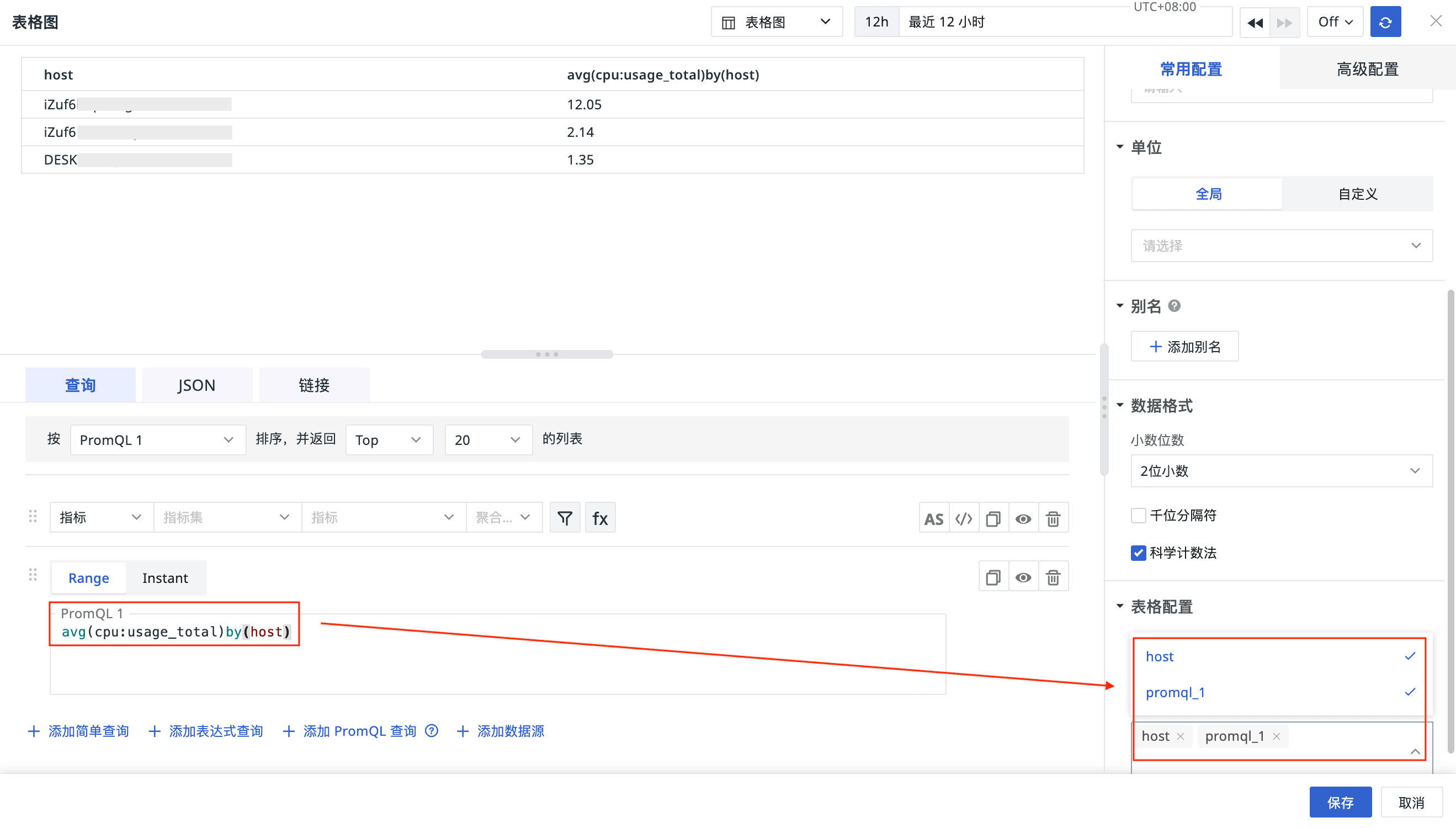Uncheck the 科学计数法 checkbox
Screen dimensions: 1456x828
(x=1138, y=553)
